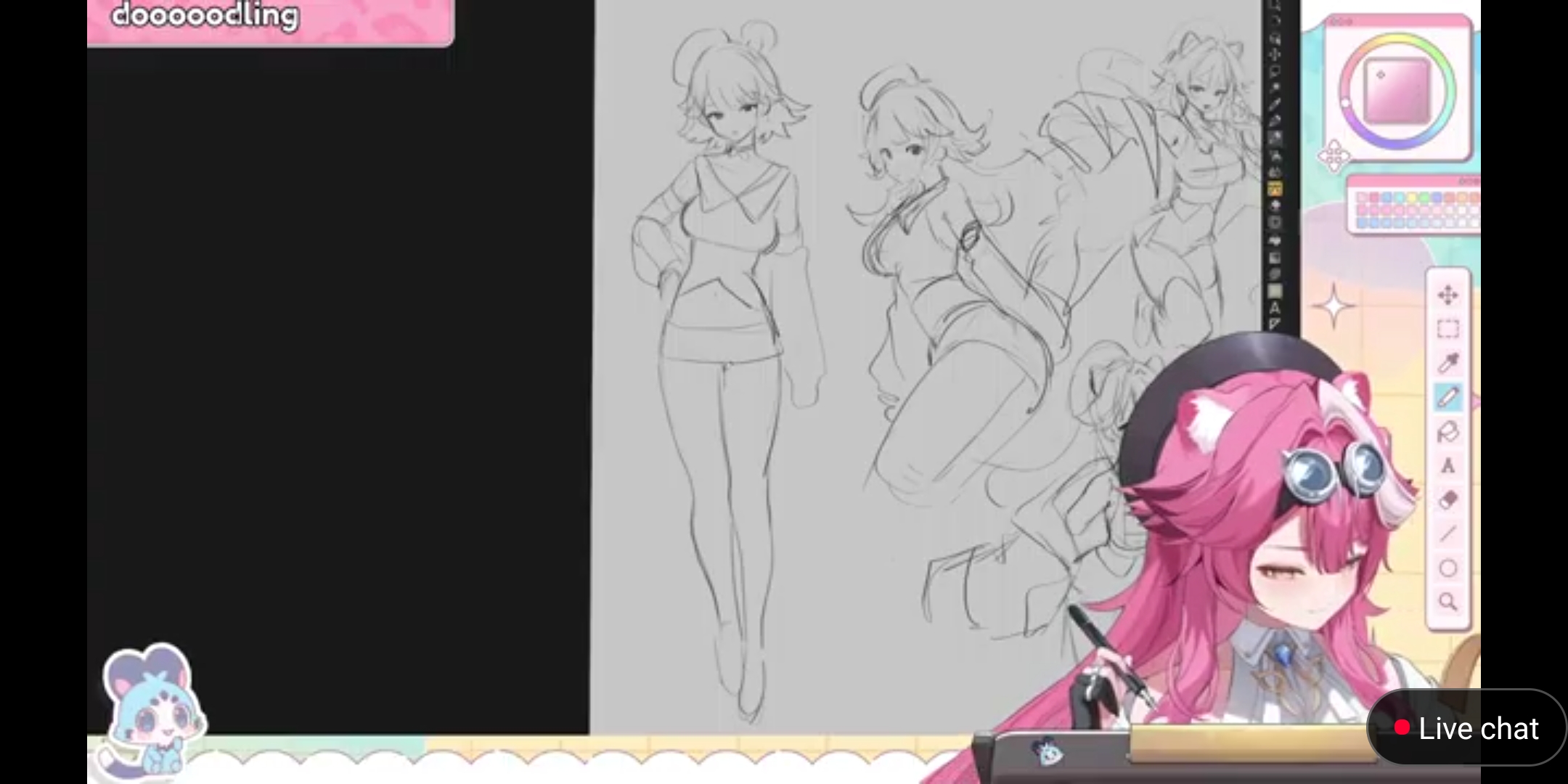Click the magnifier zoom tool
Image resolution: width=1568 pixels, height=784 pixels.
tap(1447, 602)
